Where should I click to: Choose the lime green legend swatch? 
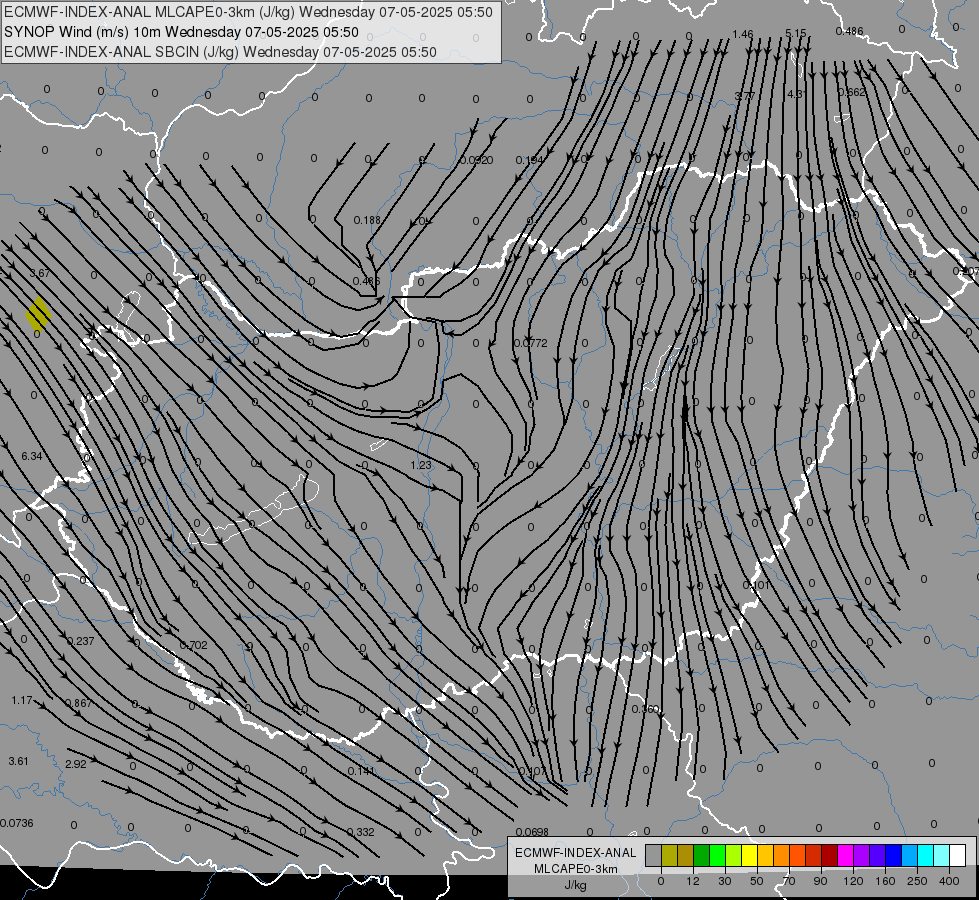(733, 855)
